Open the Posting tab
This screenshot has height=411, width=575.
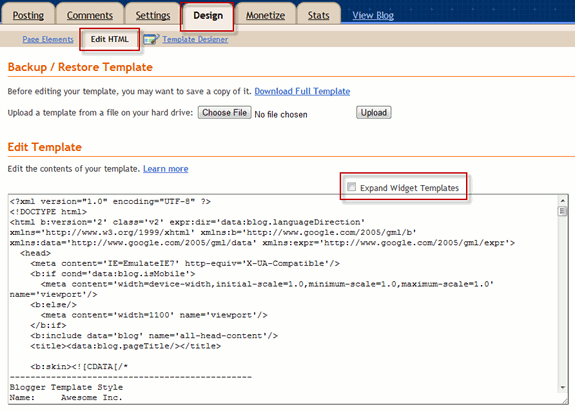[x=28, y=15]
